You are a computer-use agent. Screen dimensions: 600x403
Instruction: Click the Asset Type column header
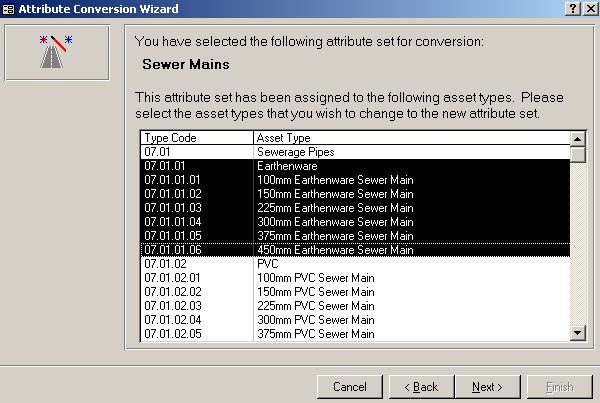(x=412, y=138)
